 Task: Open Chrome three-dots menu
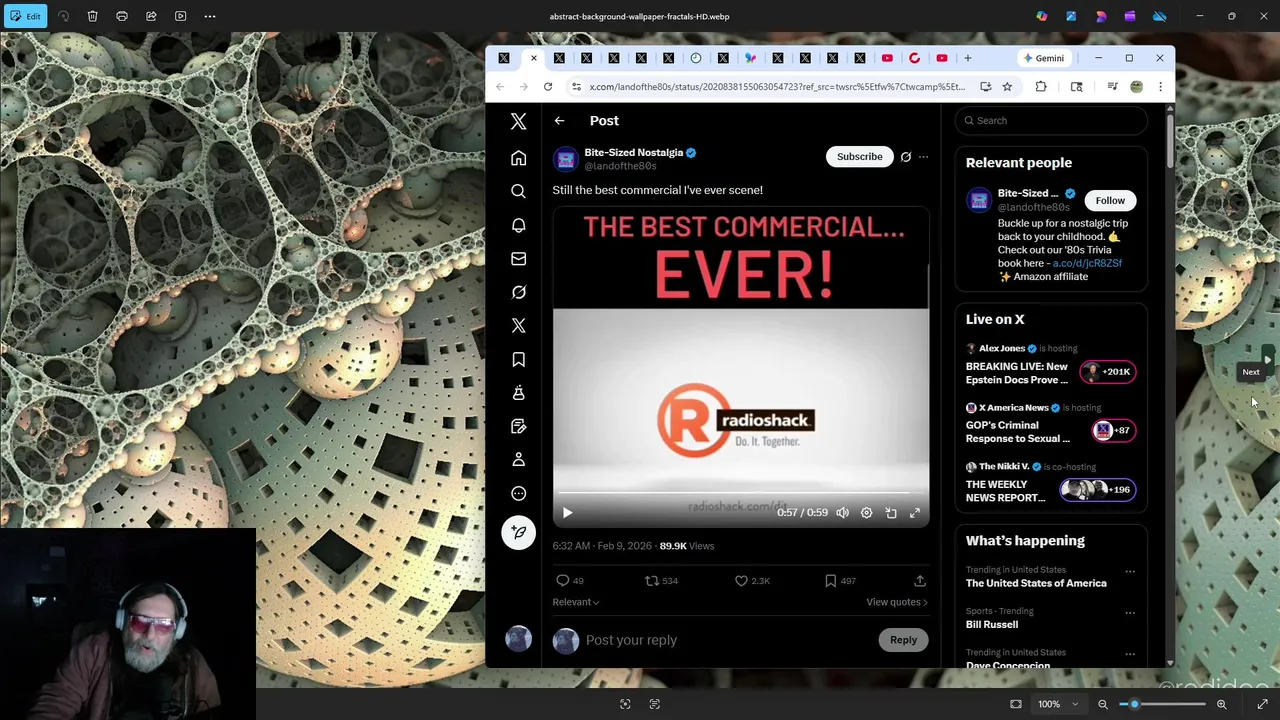click(1160, 87)
